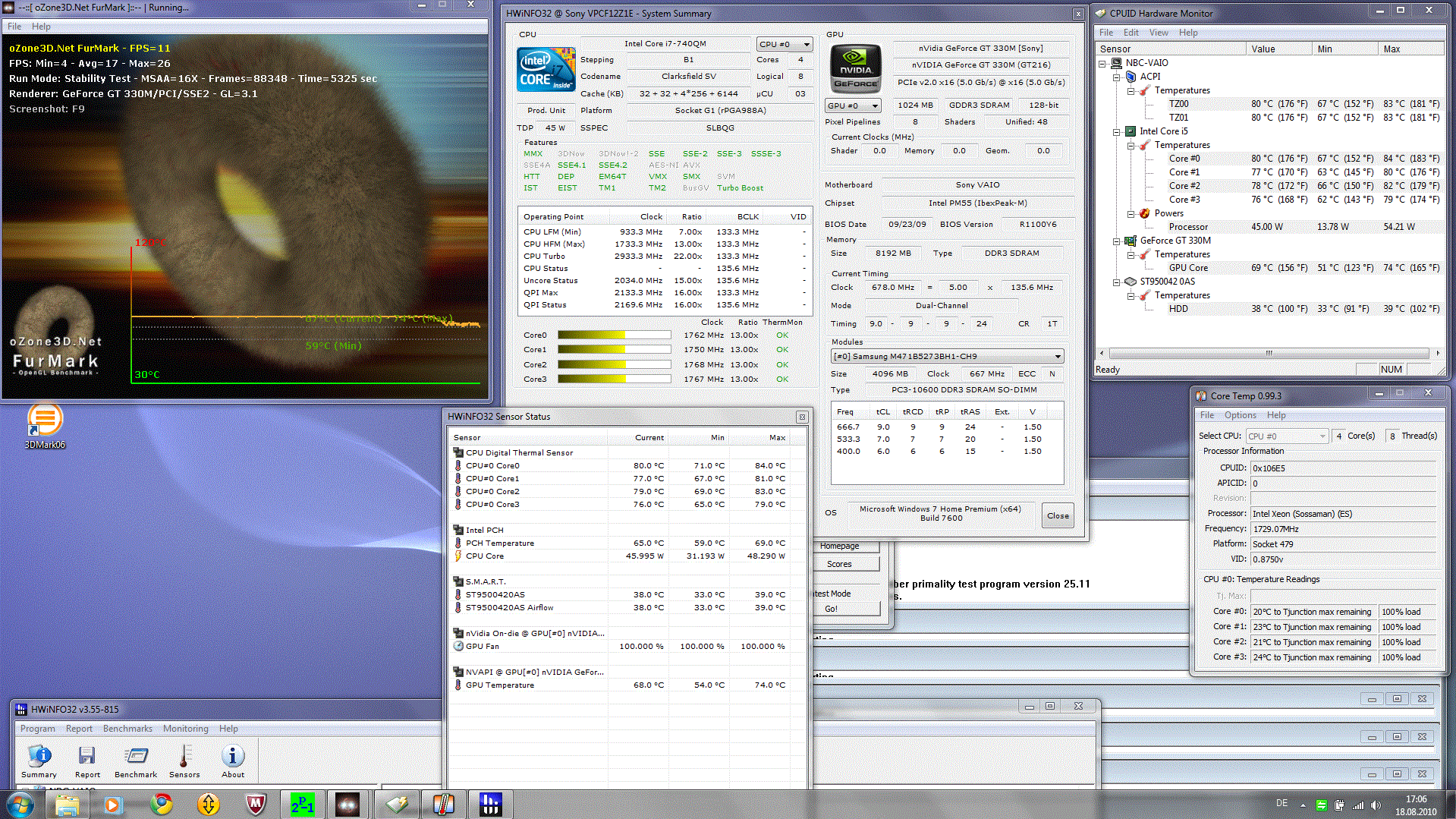Viewport: 1456px width, 819px height.
Task: Open the Edit menu in Hardware Monitor
Action: [1131, 33]
